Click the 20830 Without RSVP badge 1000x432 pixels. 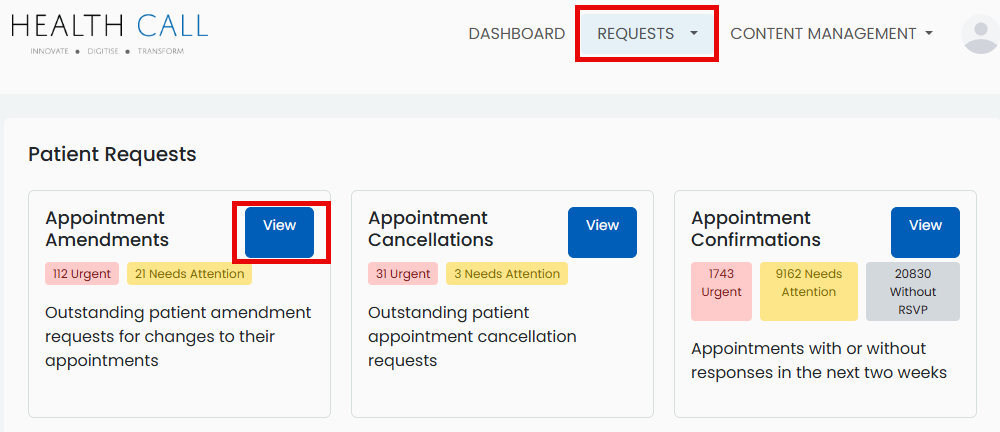pos(912,291)
